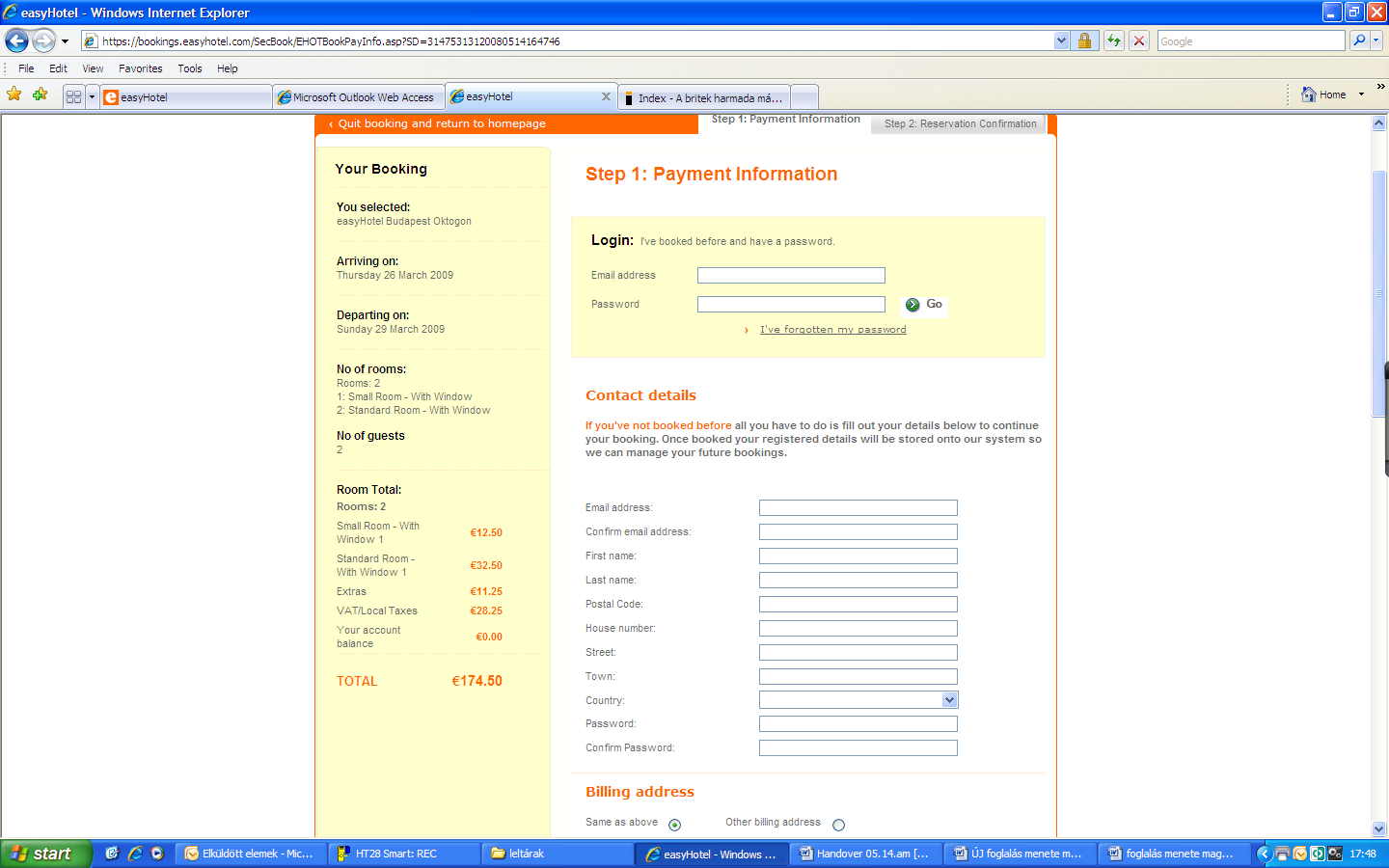Expand the address bar URL history dropdown
The width and height of the screenshot is (1389, 868).
tap(1061, 41)
